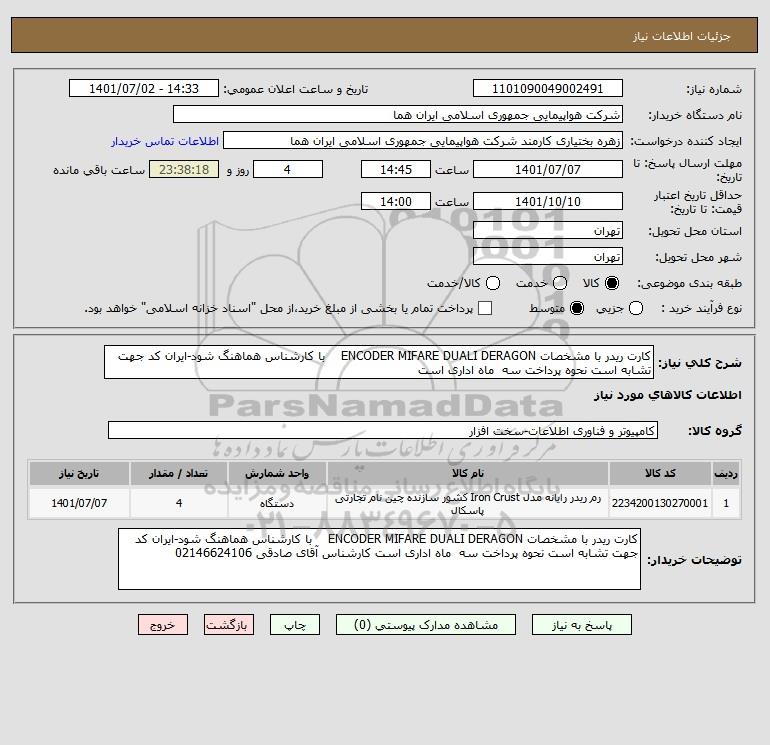Select the متوسط purchase type radio

pyautogui.click(x=577, y=308)
